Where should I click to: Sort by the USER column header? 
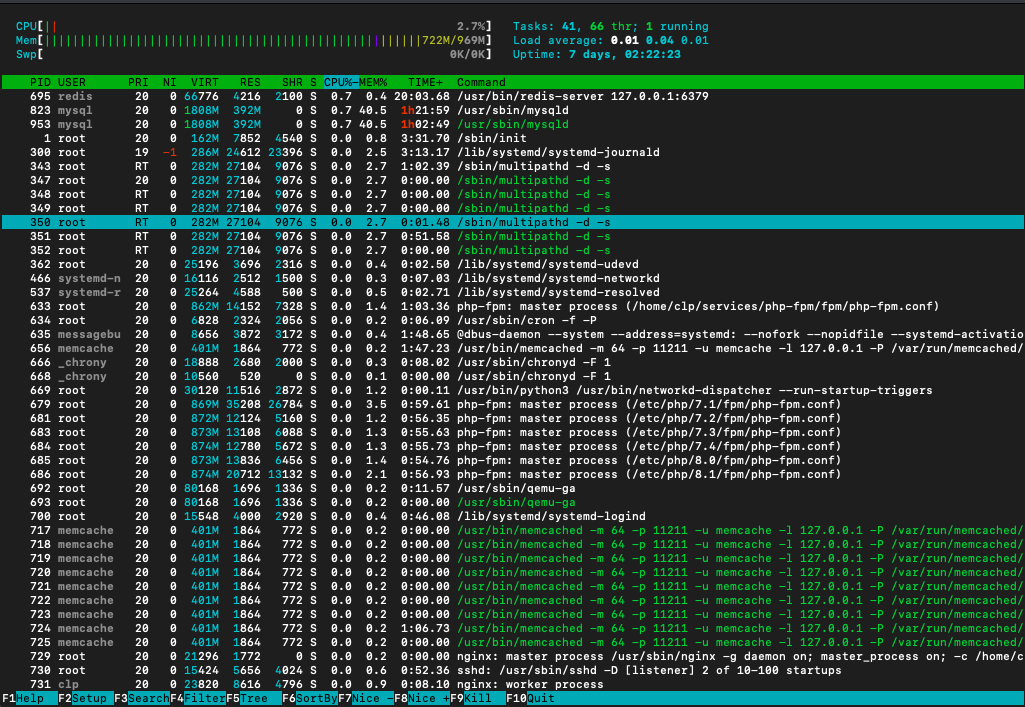click(72, 82)
